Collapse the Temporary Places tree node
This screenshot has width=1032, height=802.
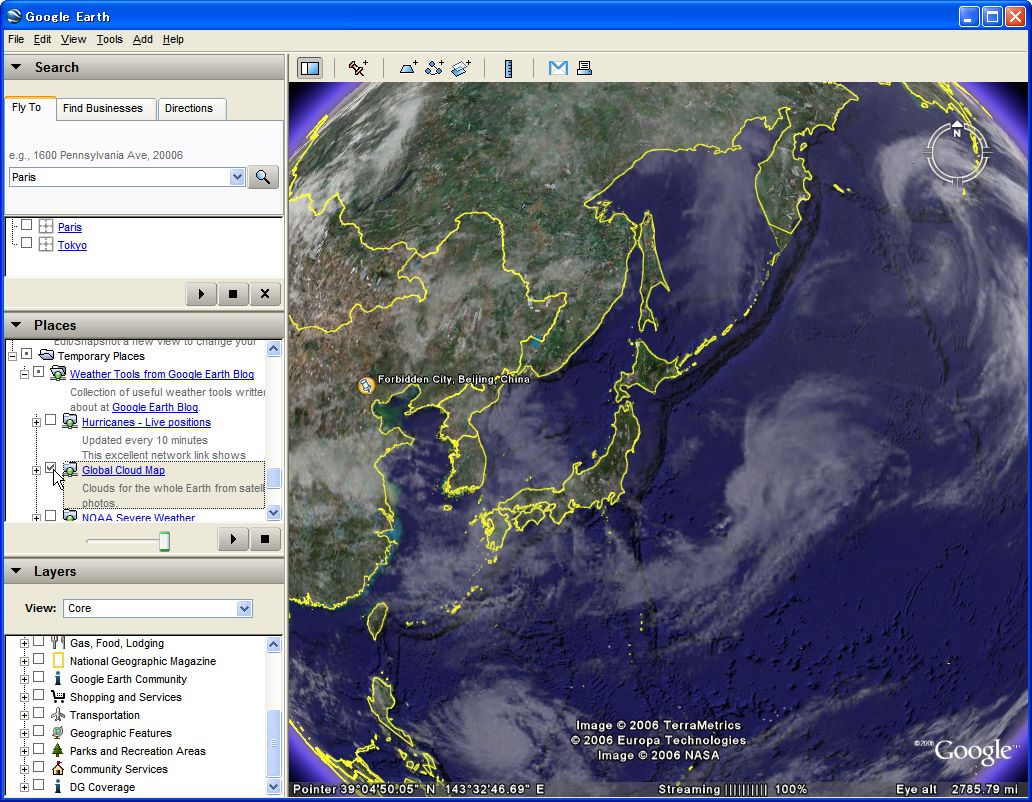[x=13, y=356]
